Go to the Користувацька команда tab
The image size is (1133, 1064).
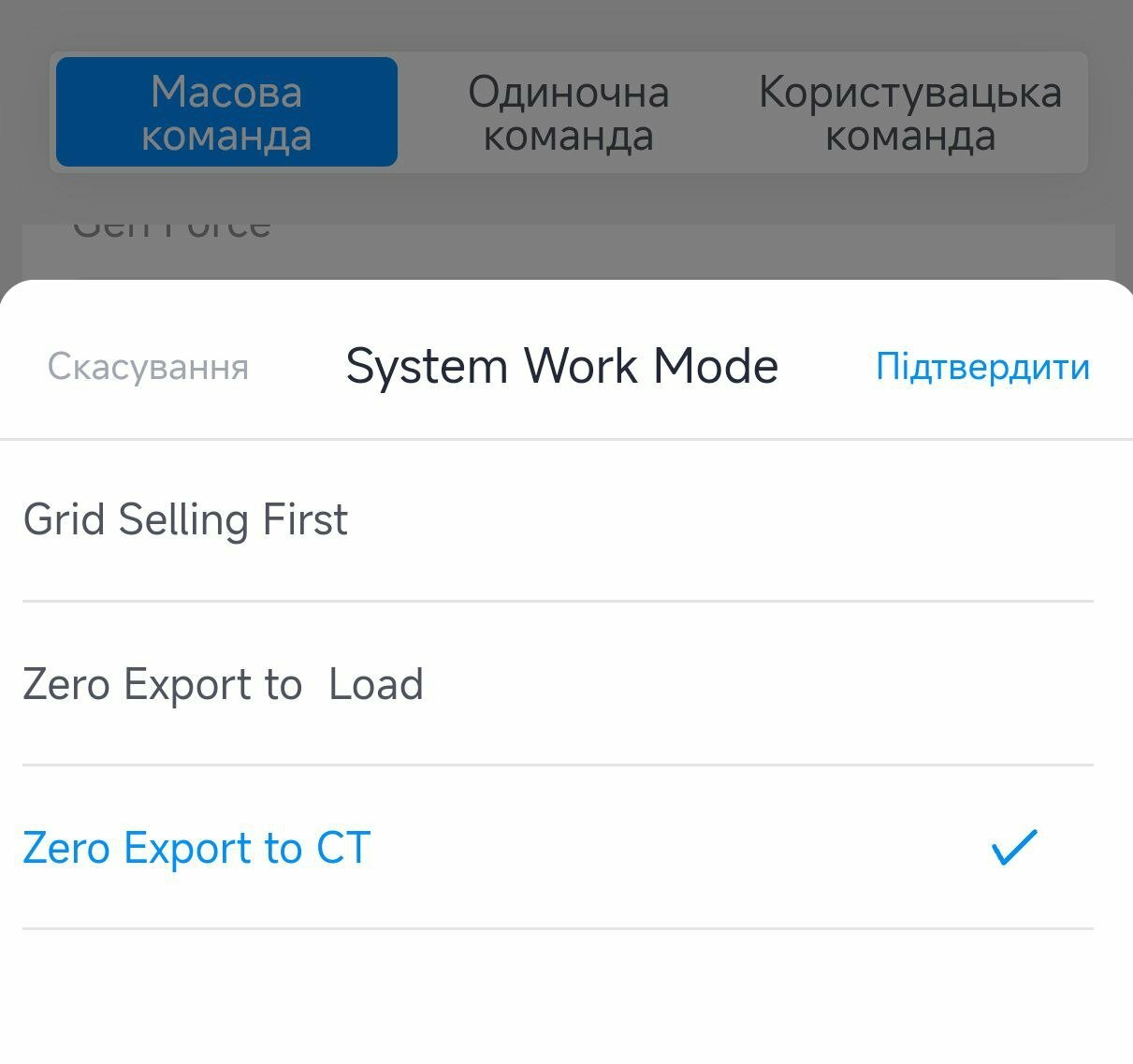[x=909, y=112]
